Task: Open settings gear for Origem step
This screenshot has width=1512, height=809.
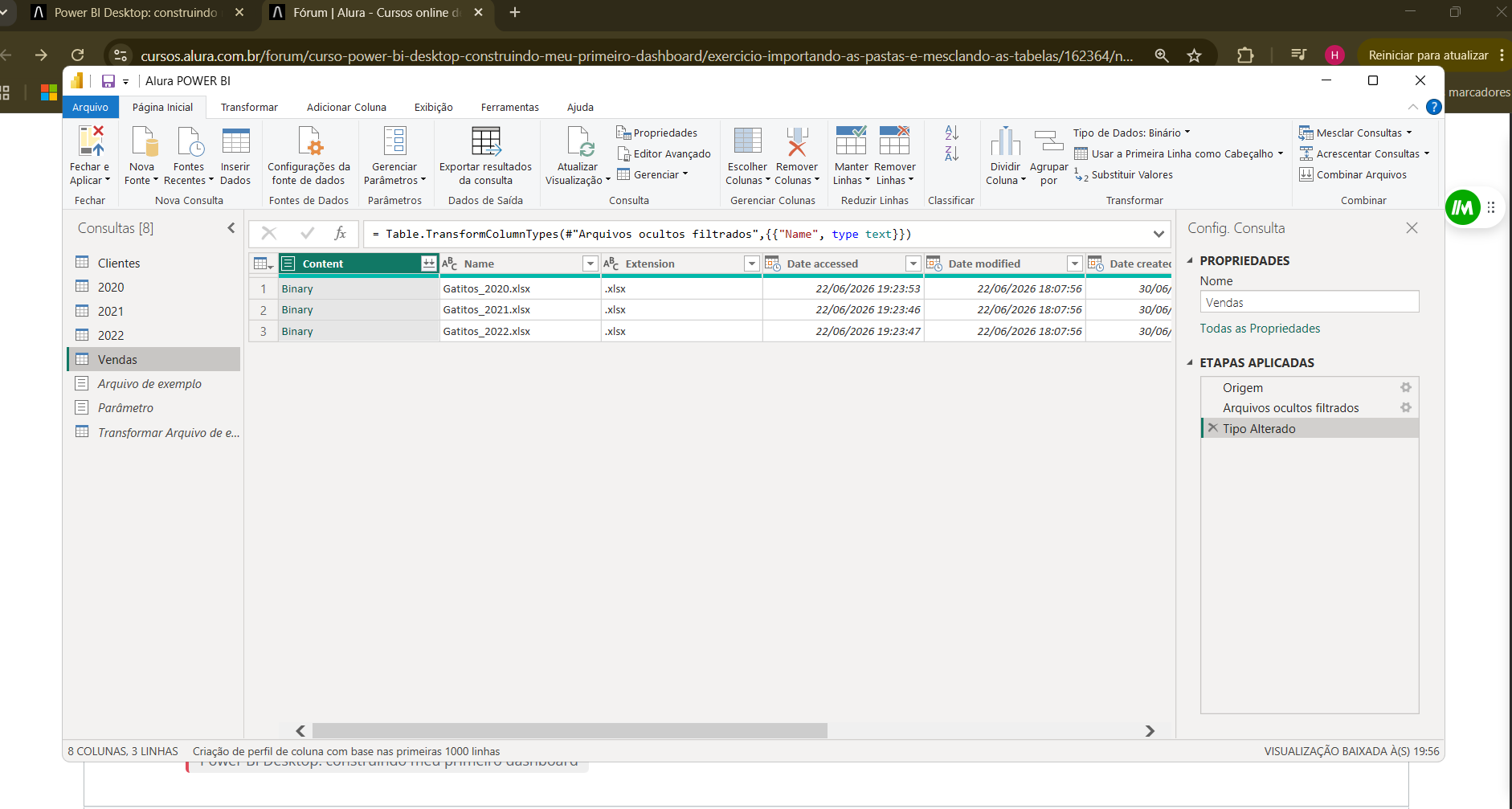Action: tap(1406, 387)
